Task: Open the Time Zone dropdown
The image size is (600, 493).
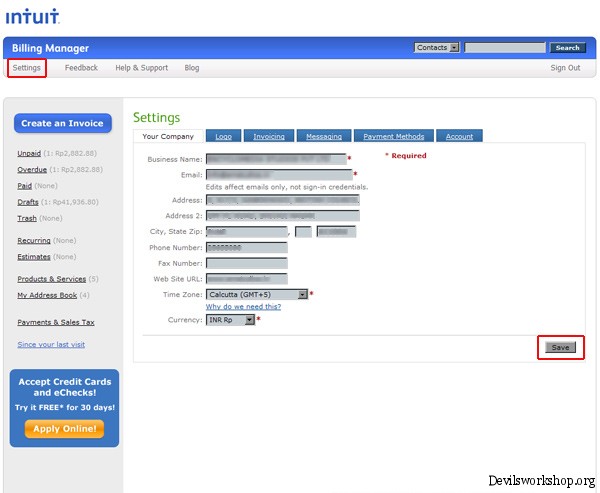Action: 257,294
